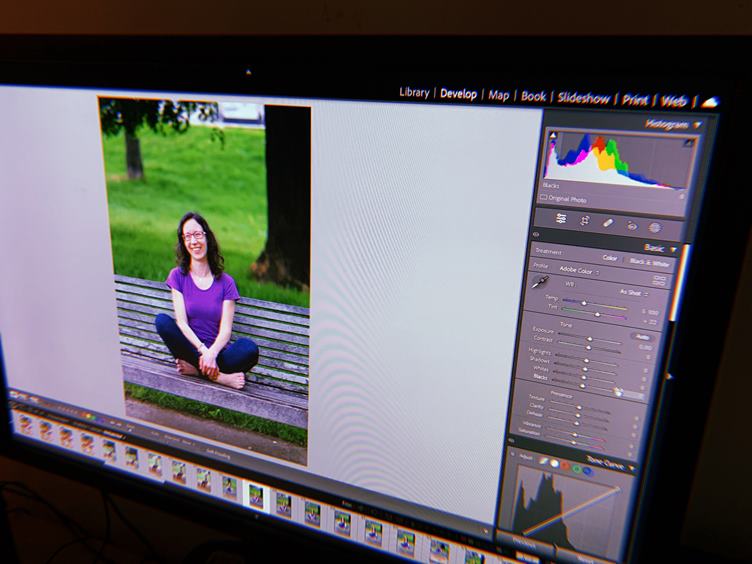Select the Red Eye Correction tool
The image size is (752, 564).
tap(632, 225)
